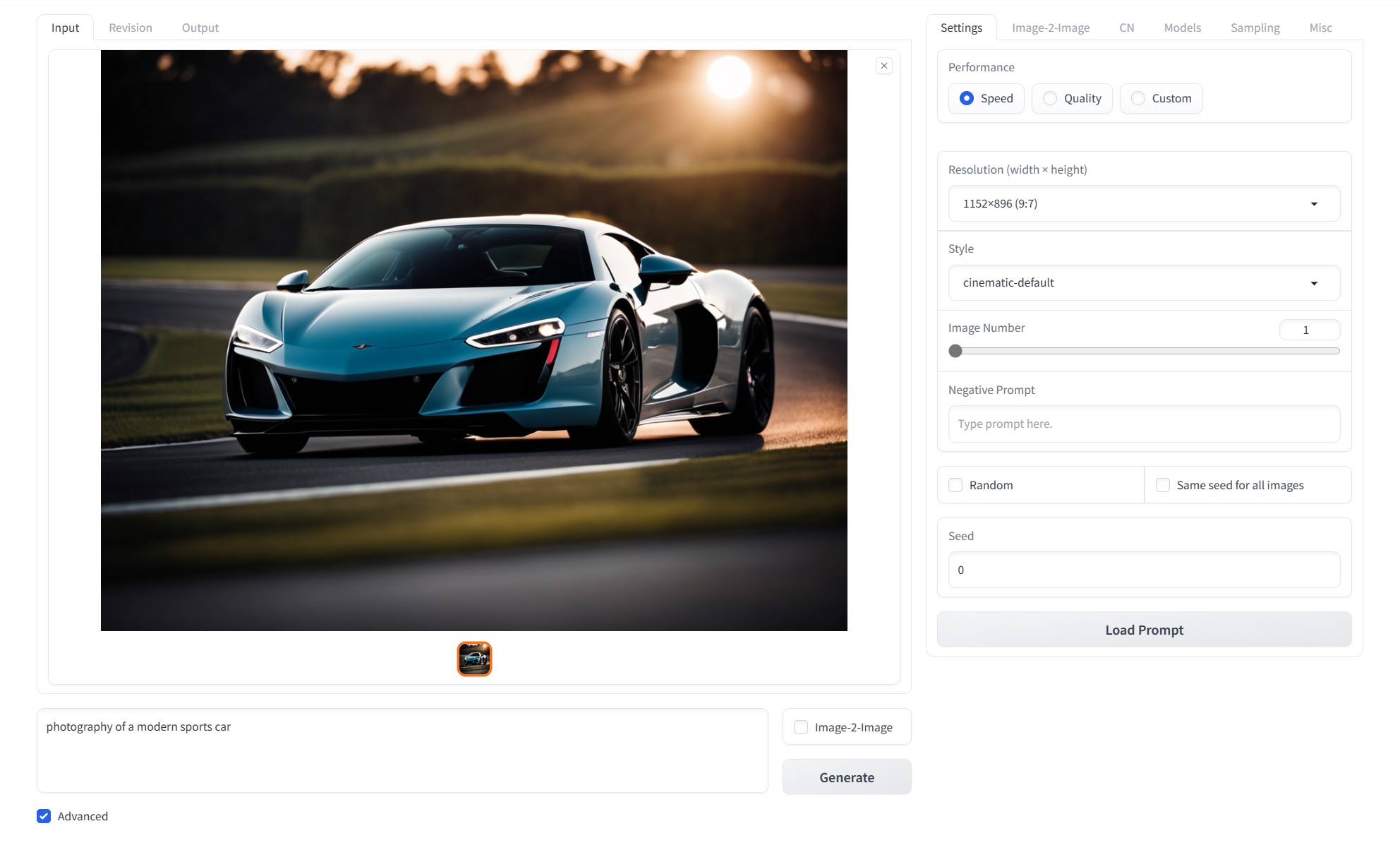1400x850 pixels.
Task: Select the Speed performance option
Action: (x=967, y=98)
